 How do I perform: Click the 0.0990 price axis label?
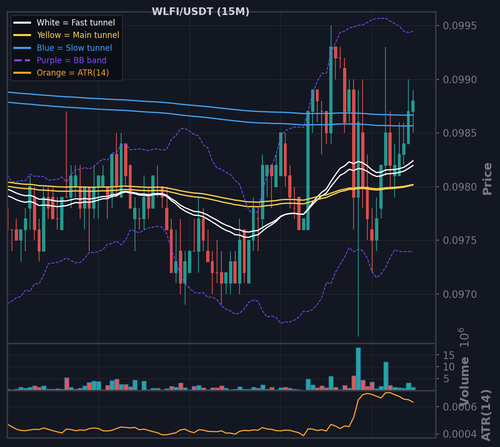(460, 80)
